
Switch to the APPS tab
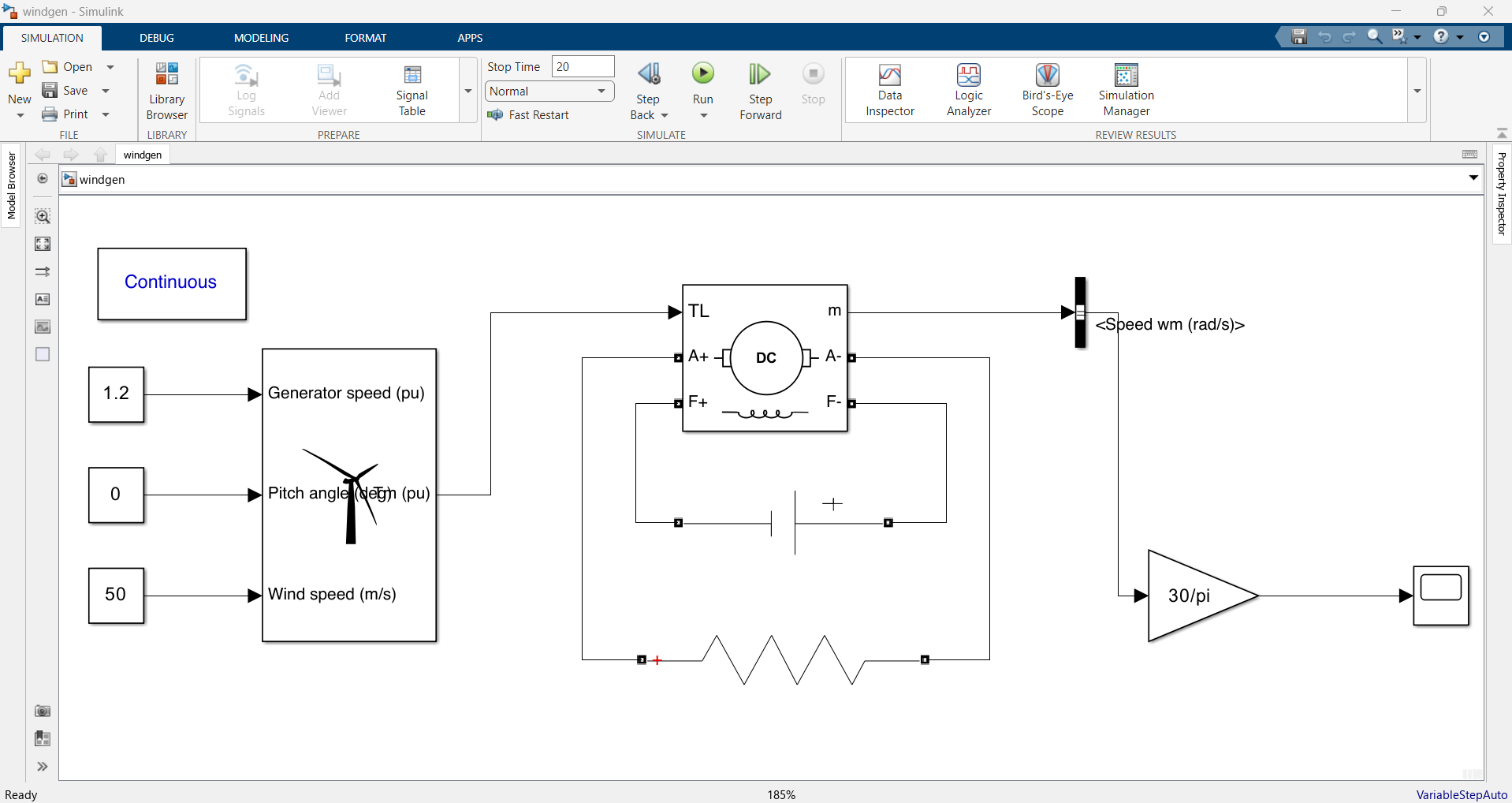click(470, 38)
